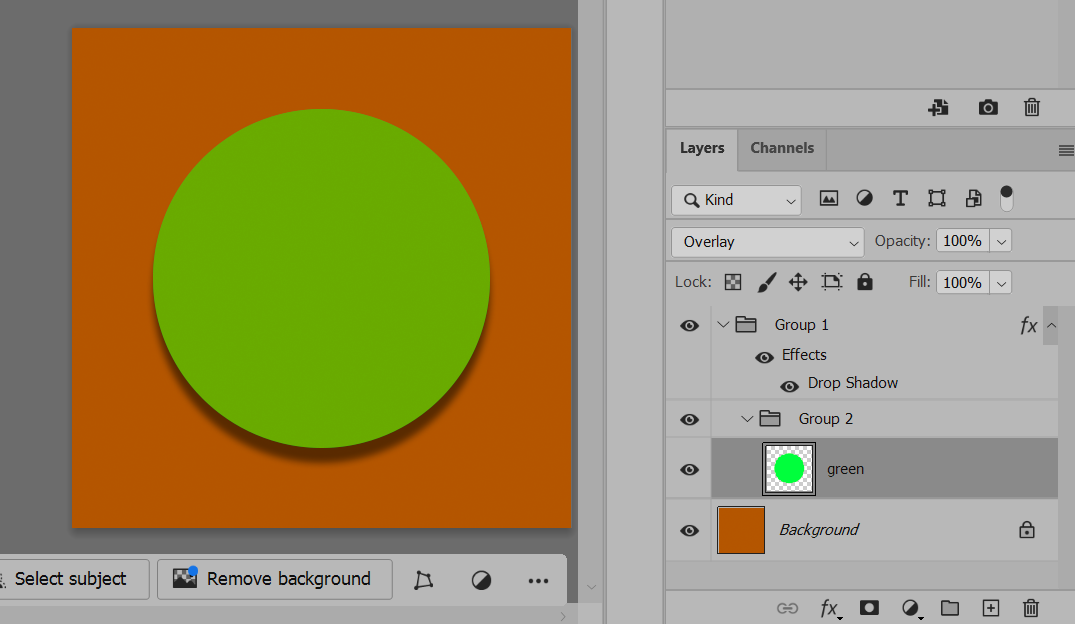This screenshot has height=624, width=1075.
Task: Open the Fill slider dropdown arrow
Action: point(1001,283)
